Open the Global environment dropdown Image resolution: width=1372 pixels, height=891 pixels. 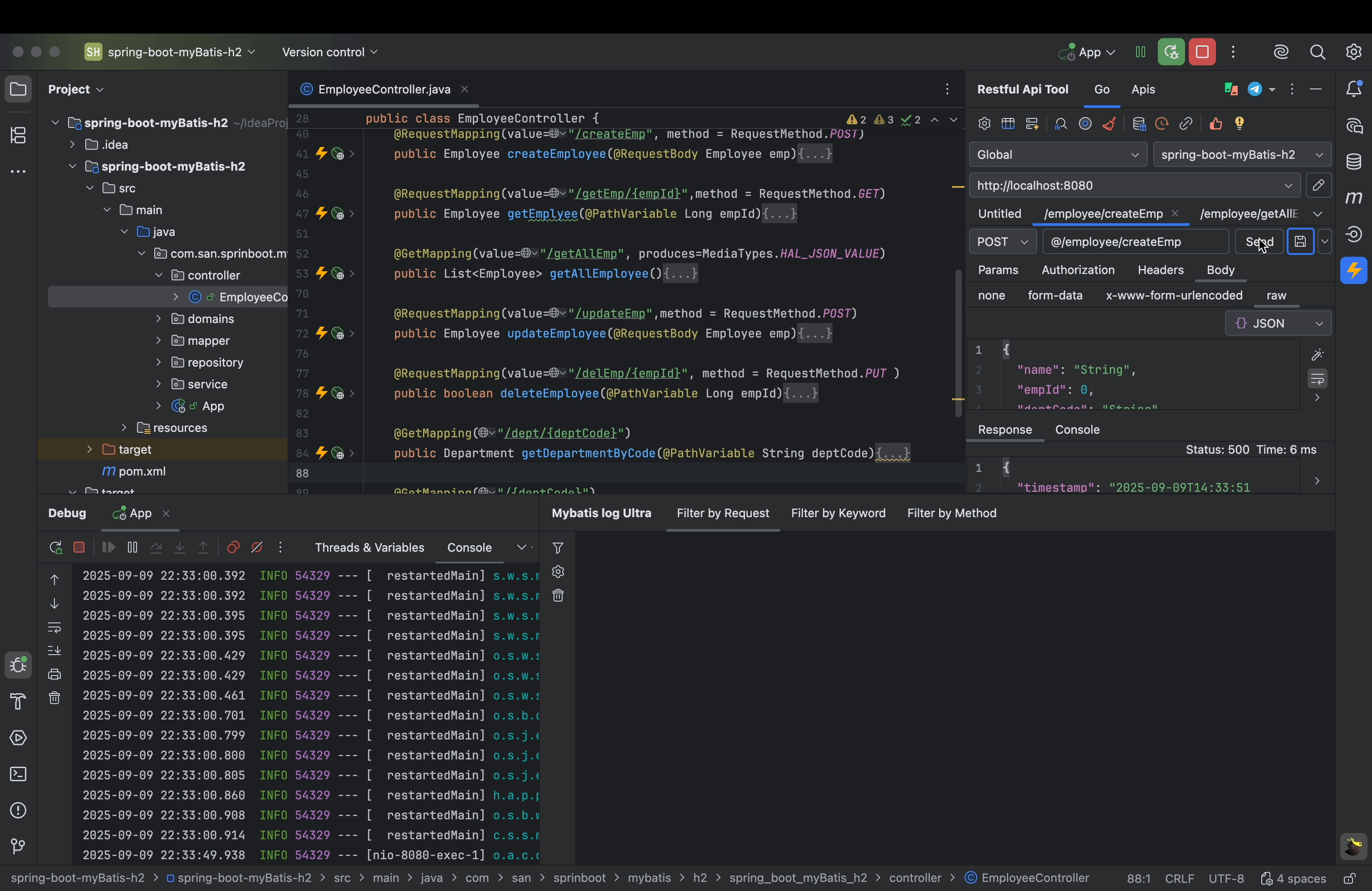(1058, 154)
